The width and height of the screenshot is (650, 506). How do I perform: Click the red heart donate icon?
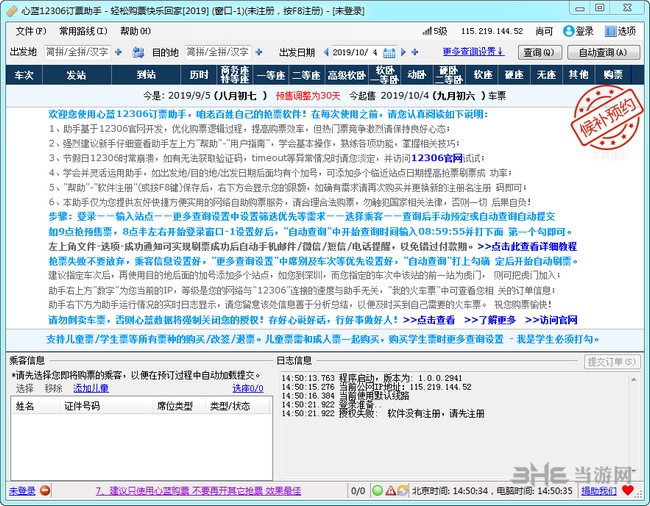628,490
